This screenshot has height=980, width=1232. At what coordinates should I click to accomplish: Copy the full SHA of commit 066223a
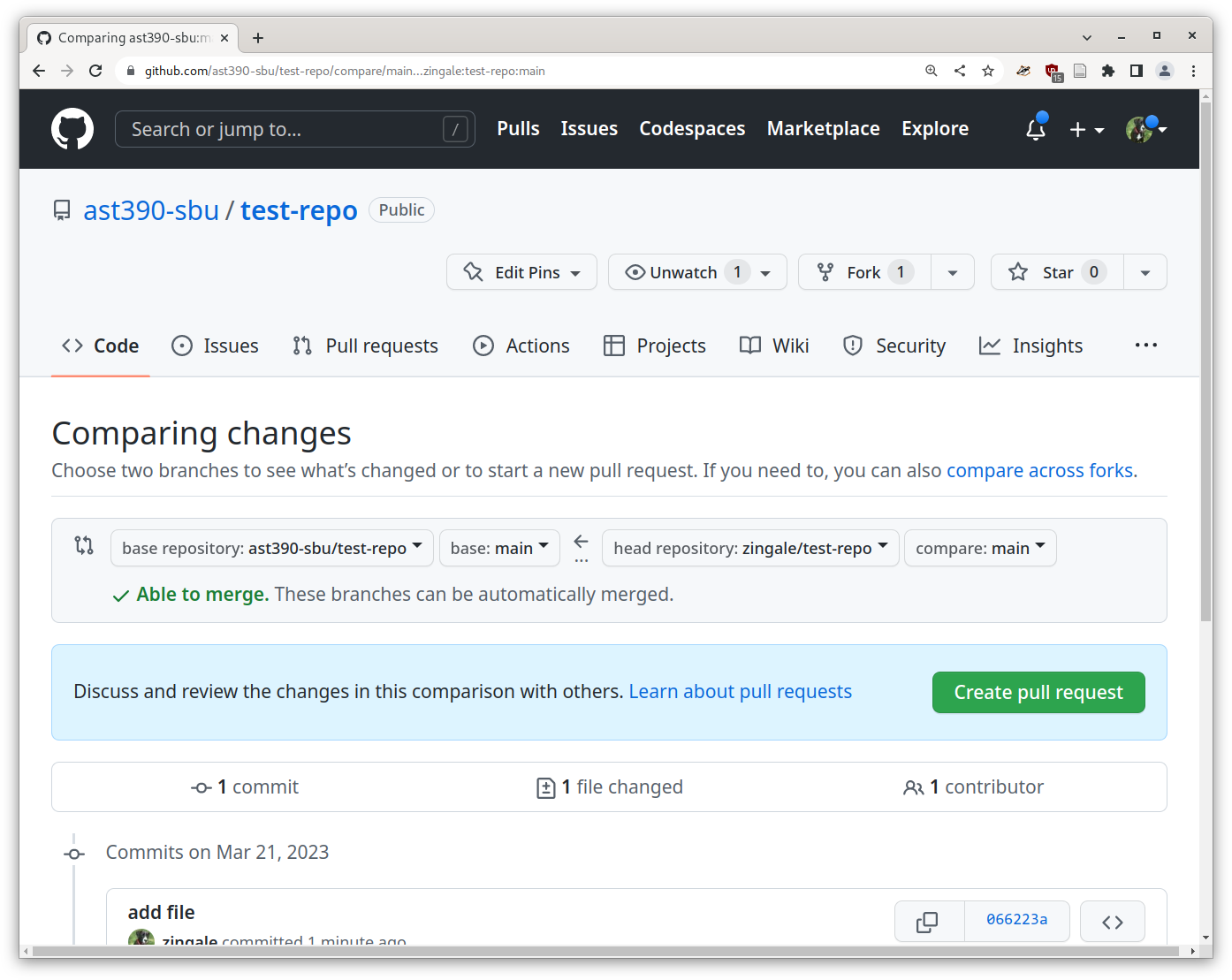pyautogui.click(x=928, y=921)
